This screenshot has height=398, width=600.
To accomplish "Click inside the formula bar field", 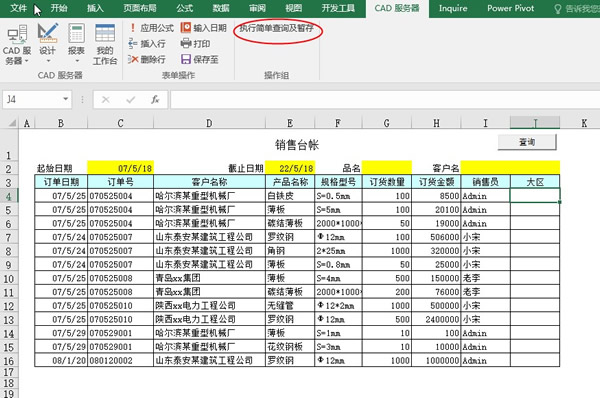I will click(385, 100).
